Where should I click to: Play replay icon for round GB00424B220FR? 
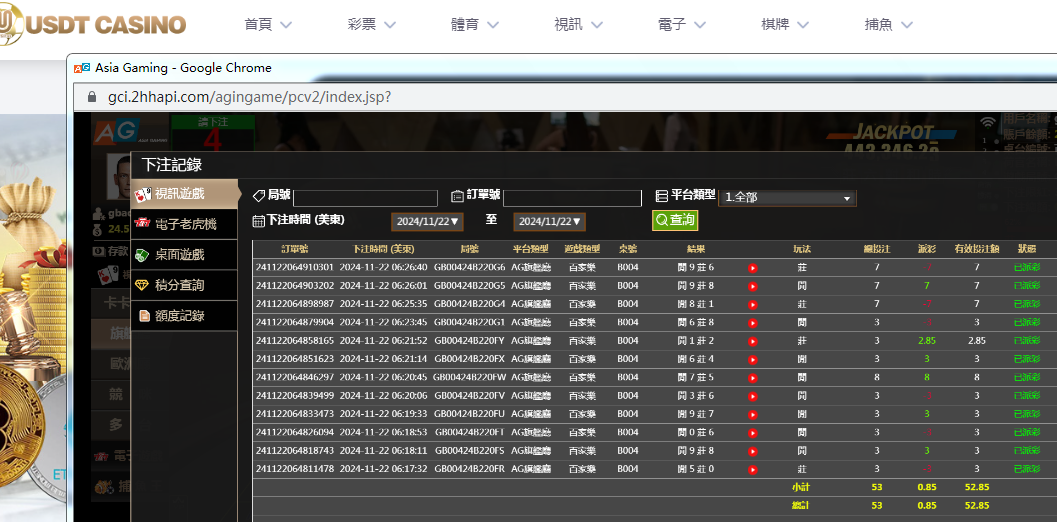(x=752, y=469)
